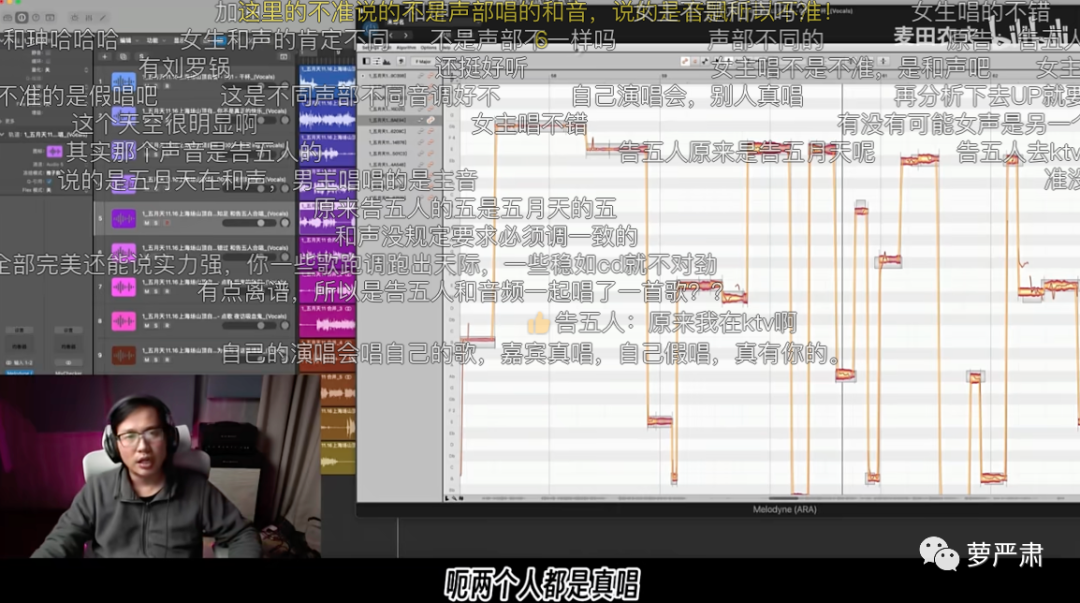Open Melodyne Edit menu

click(388, 48)
